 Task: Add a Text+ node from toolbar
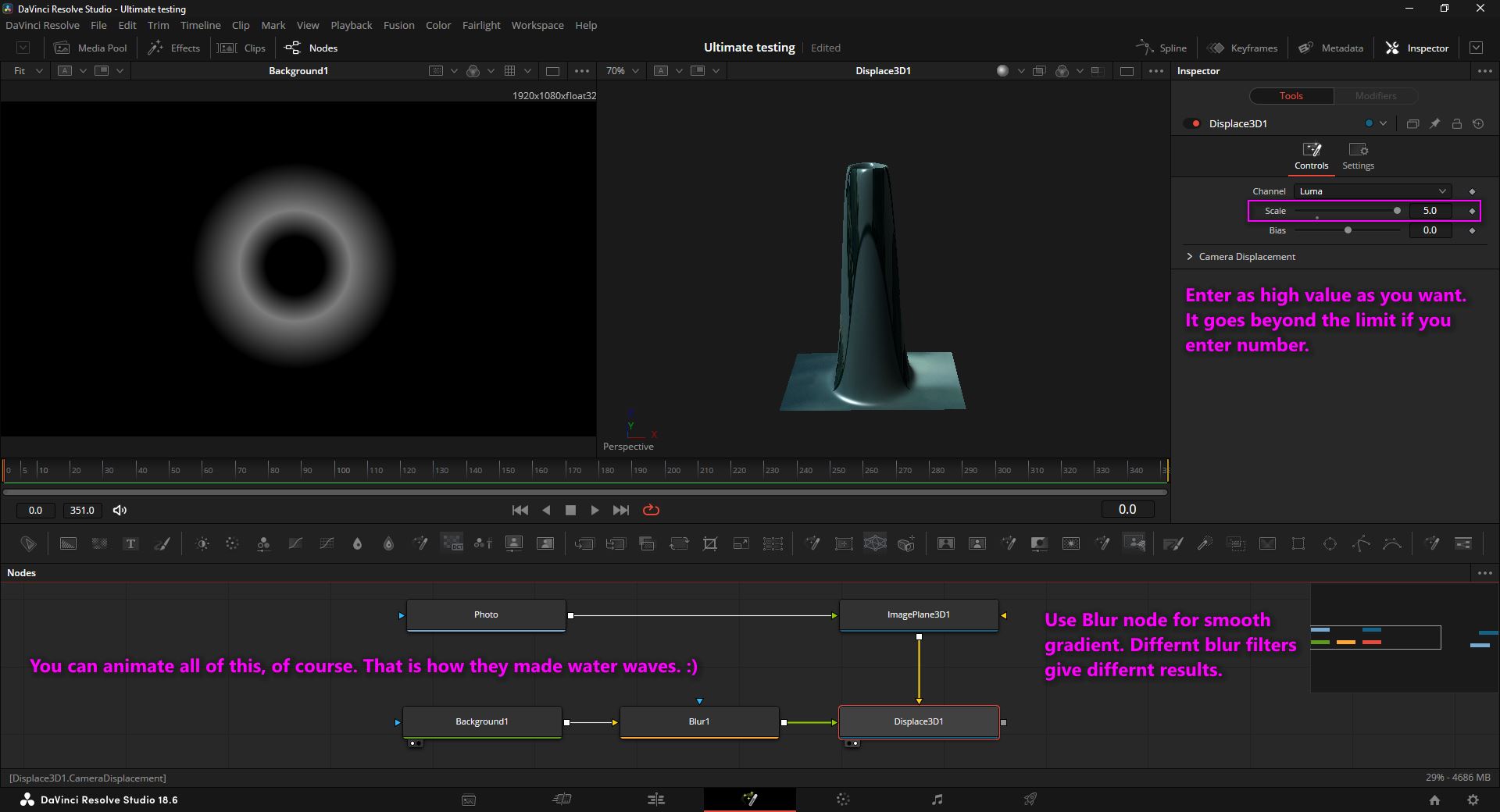click(130, 544)
